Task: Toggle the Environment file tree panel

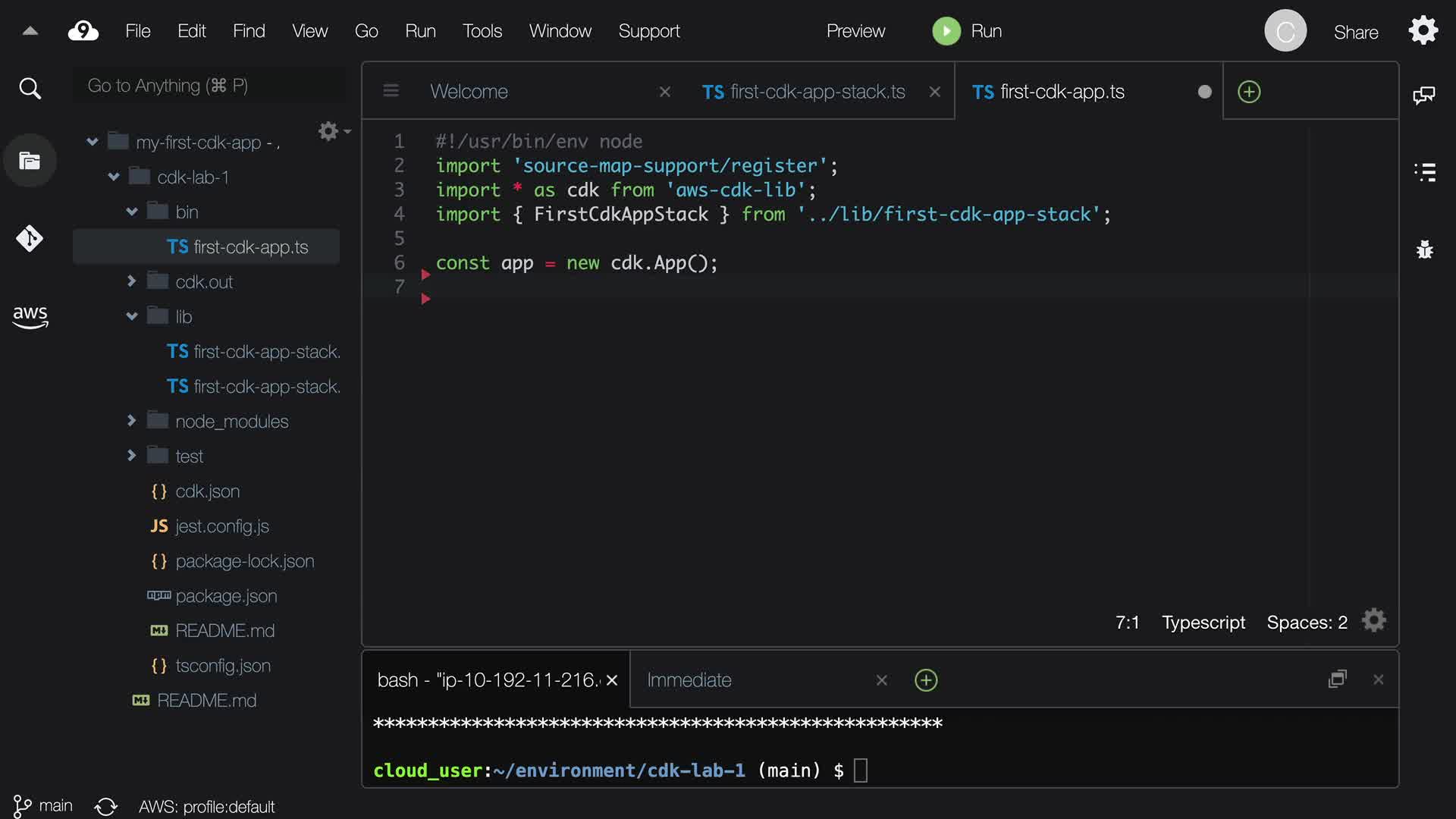Action: pos(30,161)
